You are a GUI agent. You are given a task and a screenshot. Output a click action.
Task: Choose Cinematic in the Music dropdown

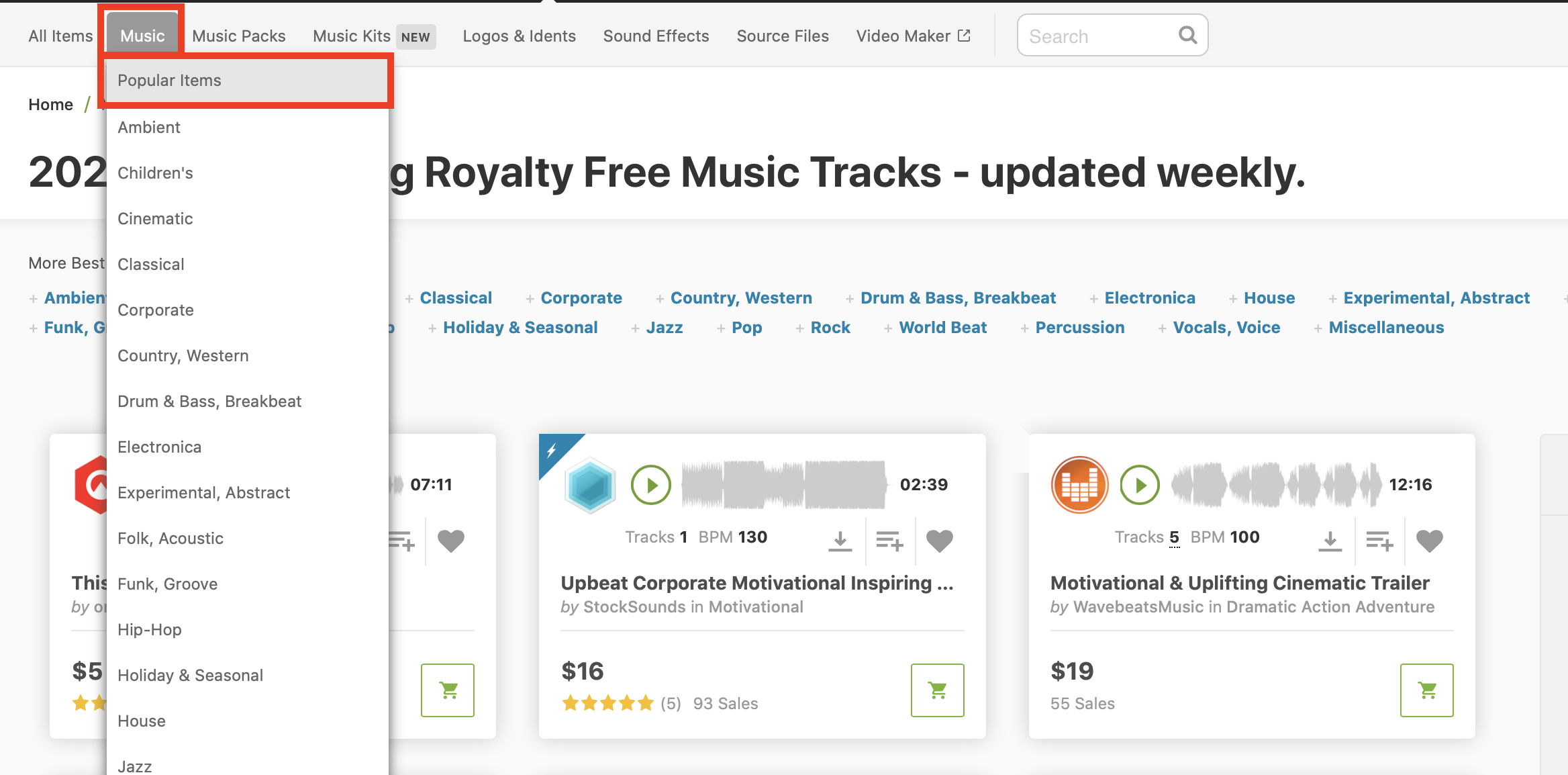(x=155, y=219)
